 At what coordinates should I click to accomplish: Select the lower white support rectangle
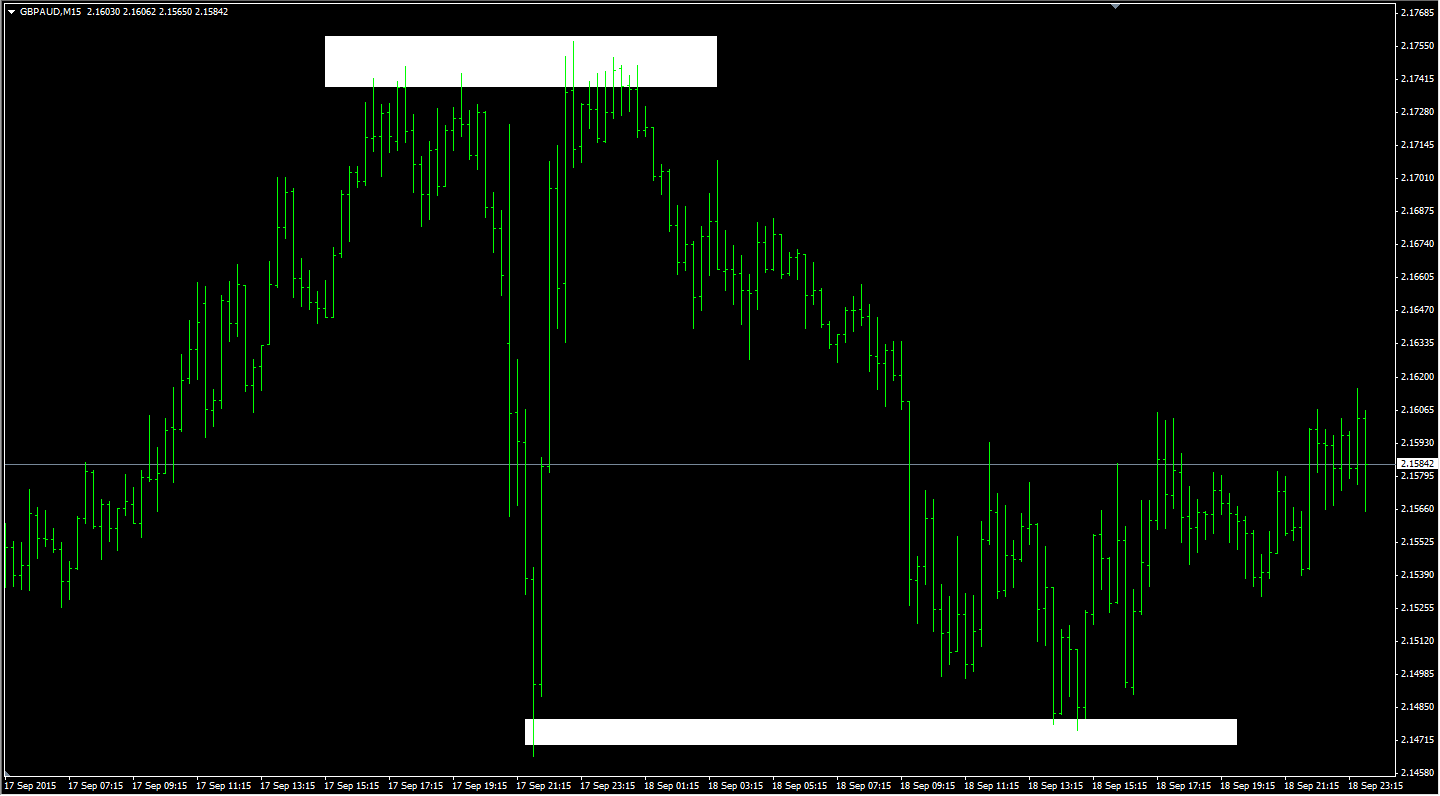[x=880, y=732]
